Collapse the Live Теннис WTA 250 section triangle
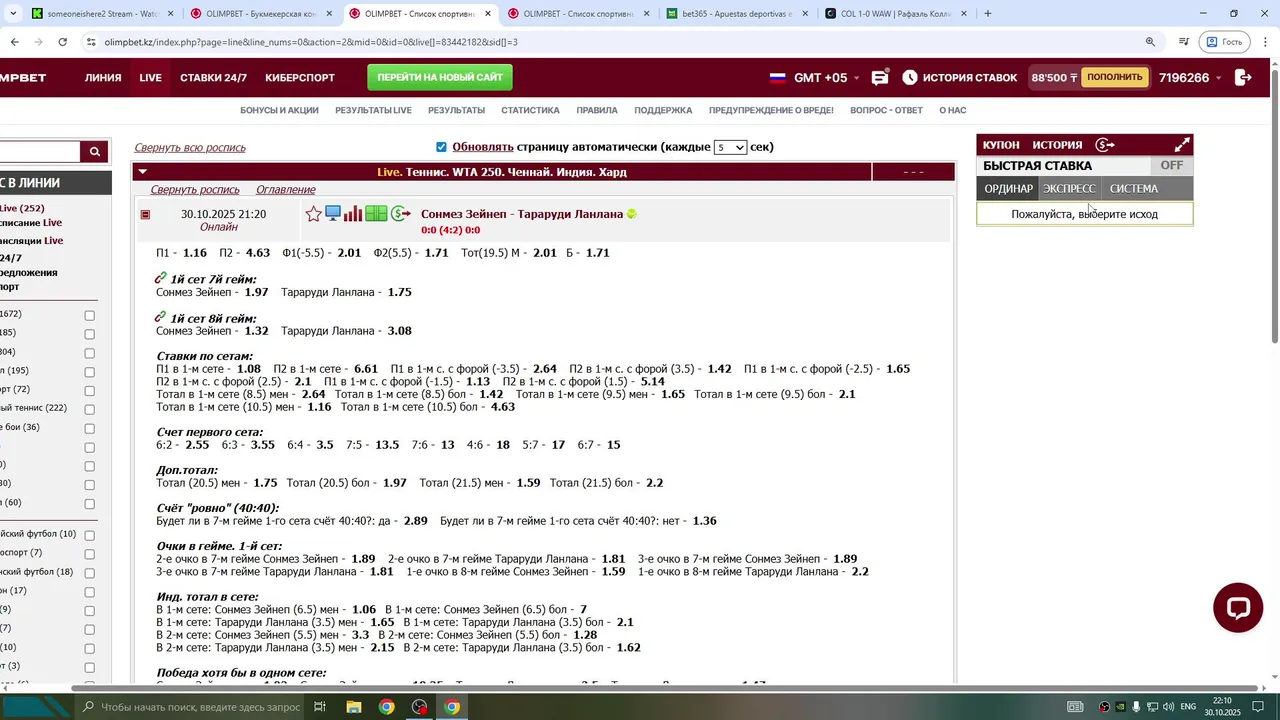The width and height of the screenshot is (1280, 720). coord(143,172)
